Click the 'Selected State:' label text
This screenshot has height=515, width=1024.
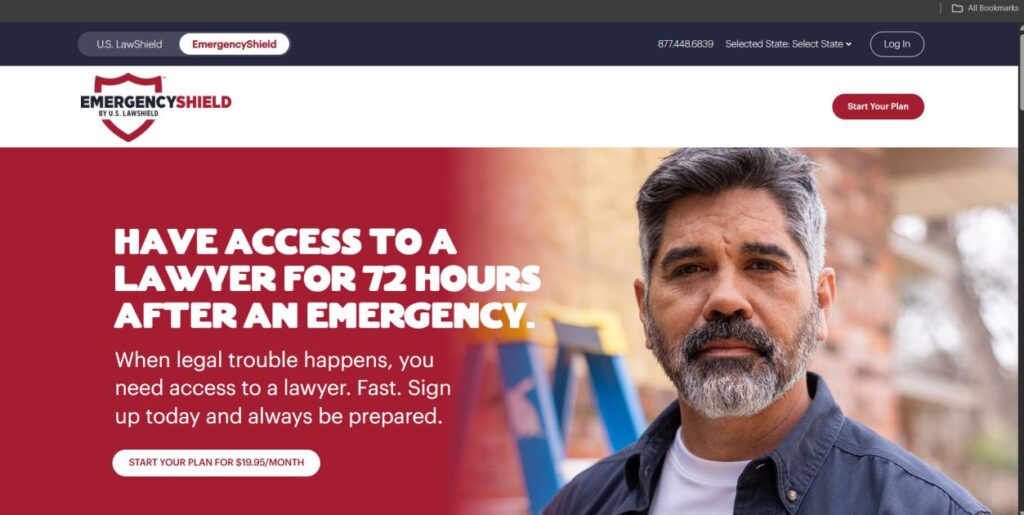click(x=757, y=44)
